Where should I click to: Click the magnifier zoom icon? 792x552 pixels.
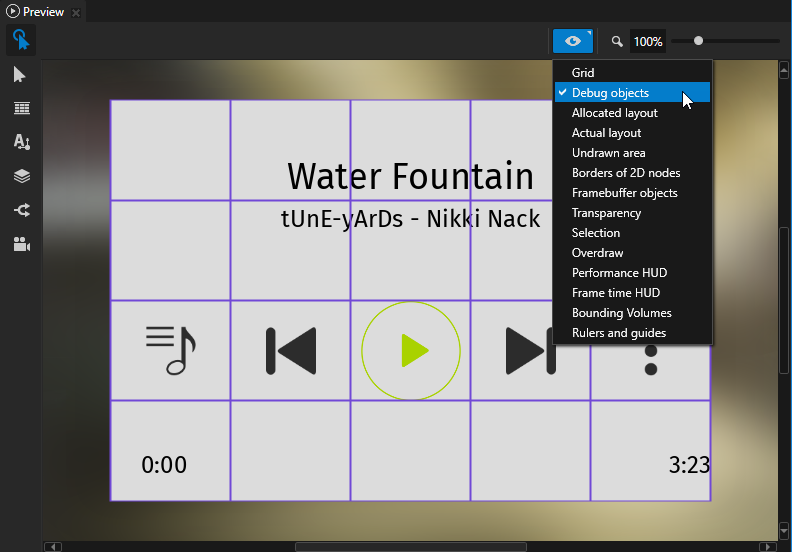pos(617,42)
